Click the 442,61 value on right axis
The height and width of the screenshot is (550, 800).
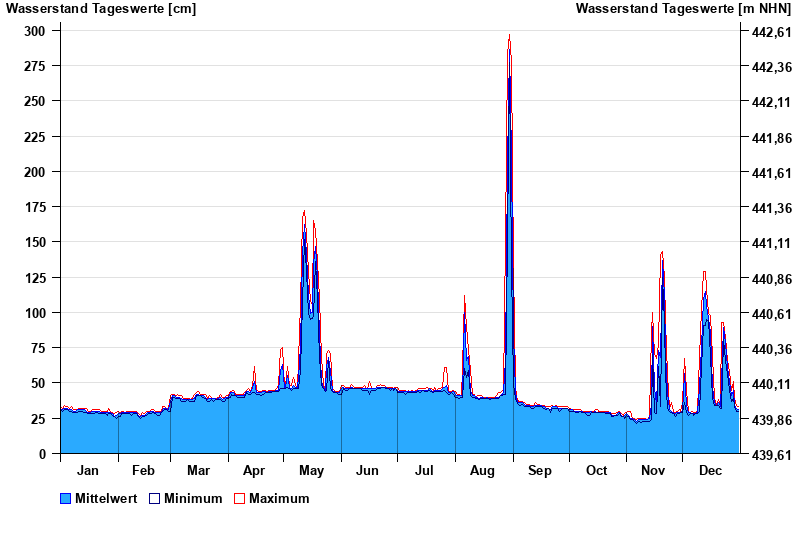click(770, 33)
